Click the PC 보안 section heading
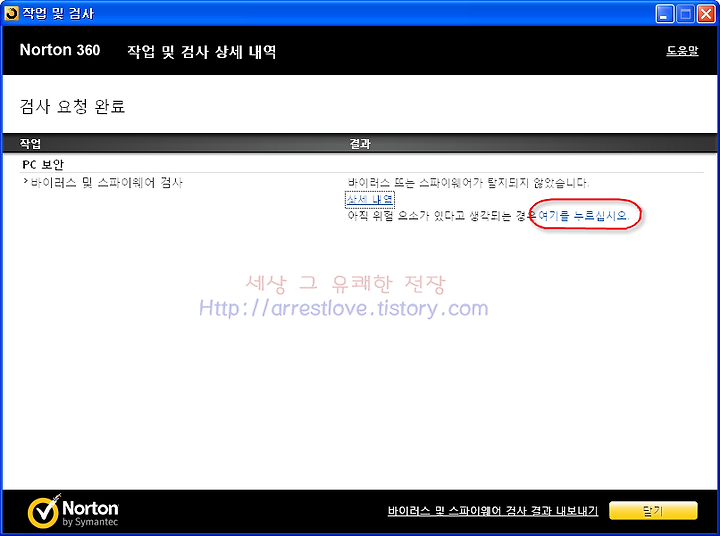Screen dimensions: 720x536 tap(43, 164)
